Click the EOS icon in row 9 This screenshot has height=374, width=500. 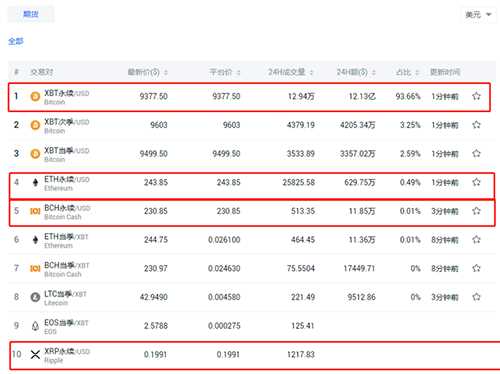click(35, 326)
